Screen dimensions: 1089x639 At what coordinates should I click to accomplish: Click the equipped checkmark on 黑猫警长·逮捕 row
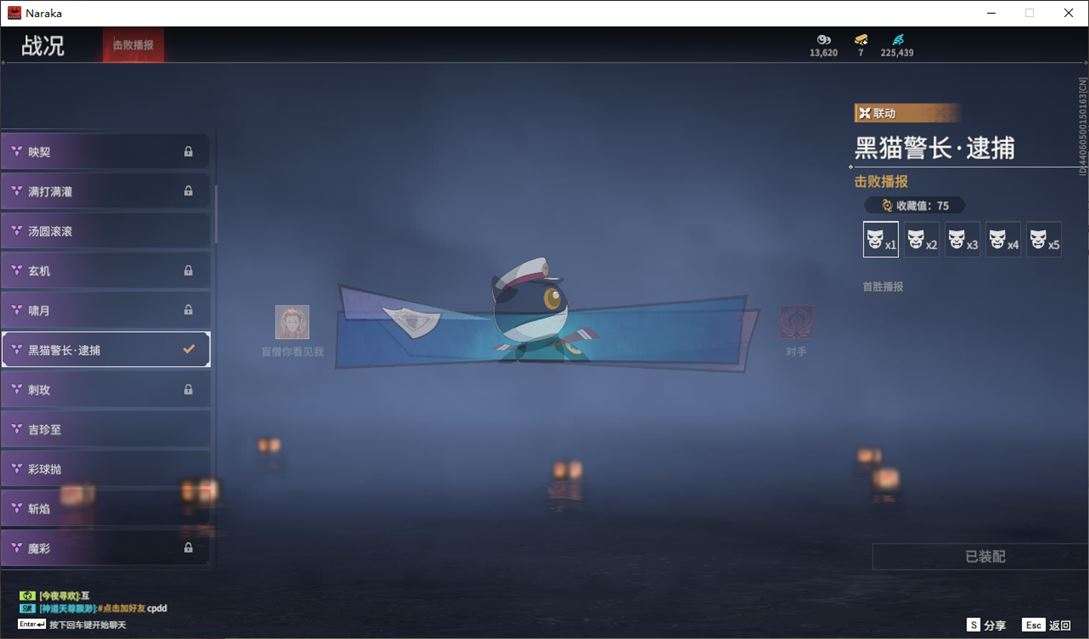(189, 349)
